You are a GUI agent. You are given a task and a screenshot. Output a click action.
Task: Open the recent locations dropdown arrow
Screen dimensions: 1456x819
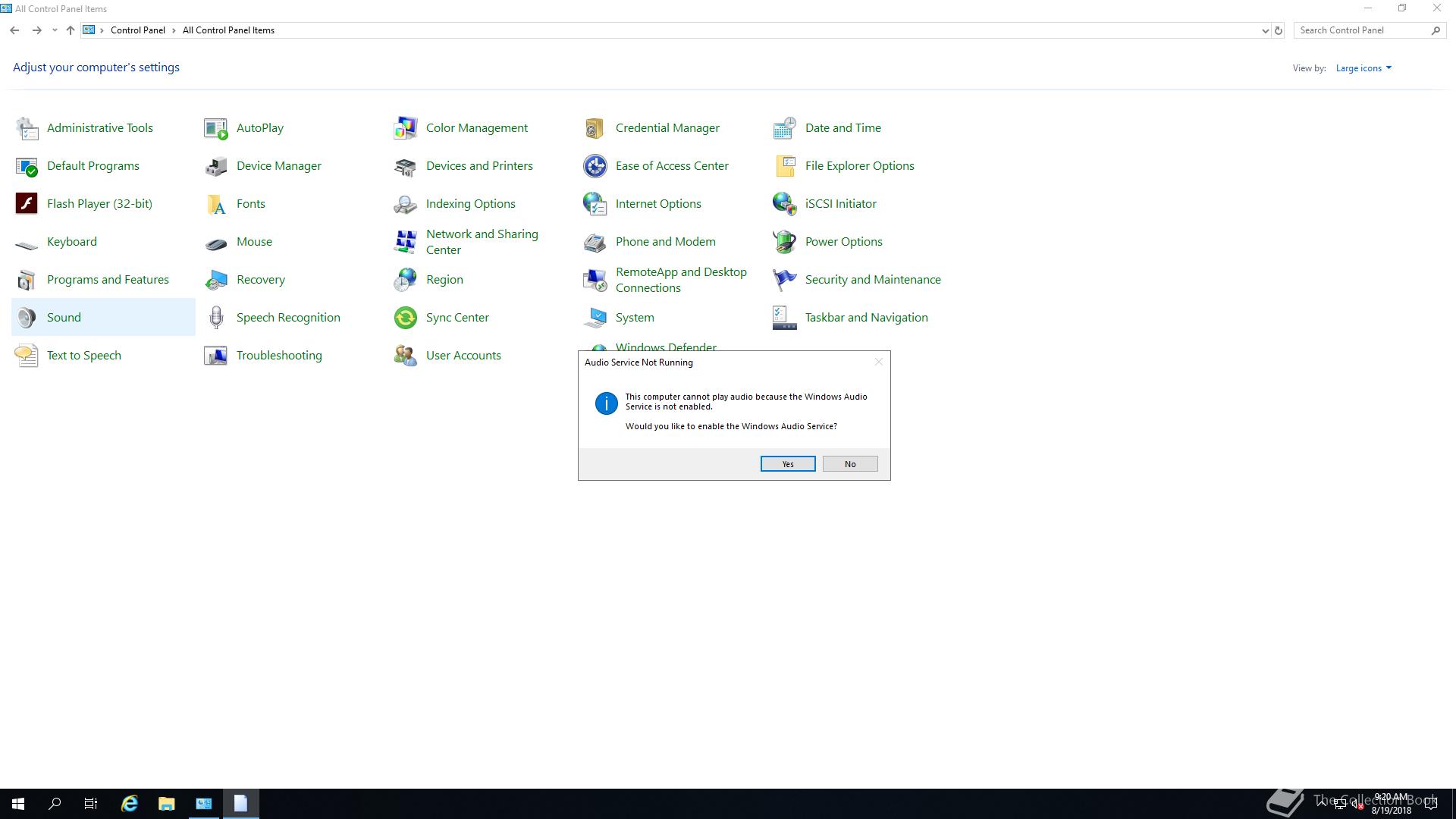(55, 30)
